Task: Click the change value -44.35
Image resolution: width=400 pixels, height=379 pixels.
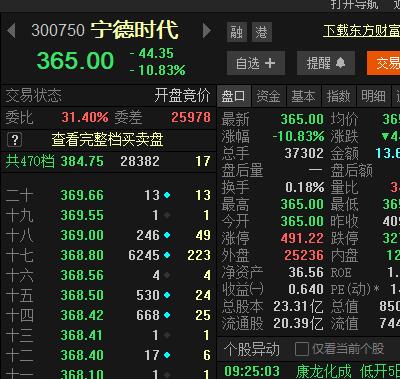Action: tap(152, 53)
